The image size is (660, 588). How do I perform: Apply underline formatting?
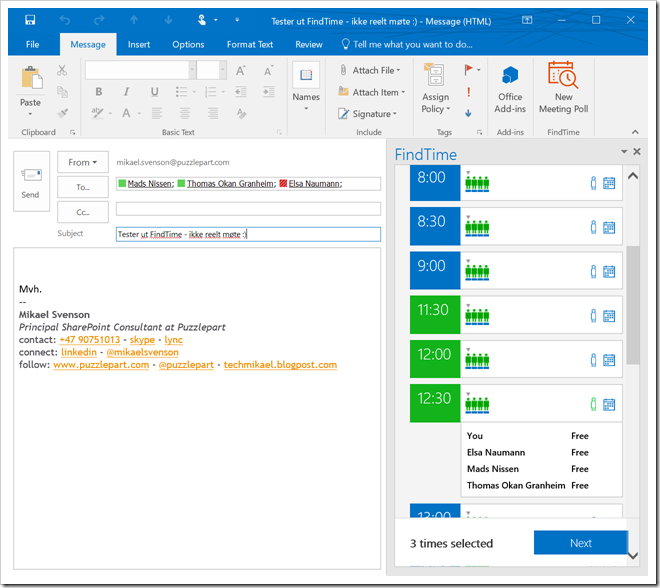154,91
